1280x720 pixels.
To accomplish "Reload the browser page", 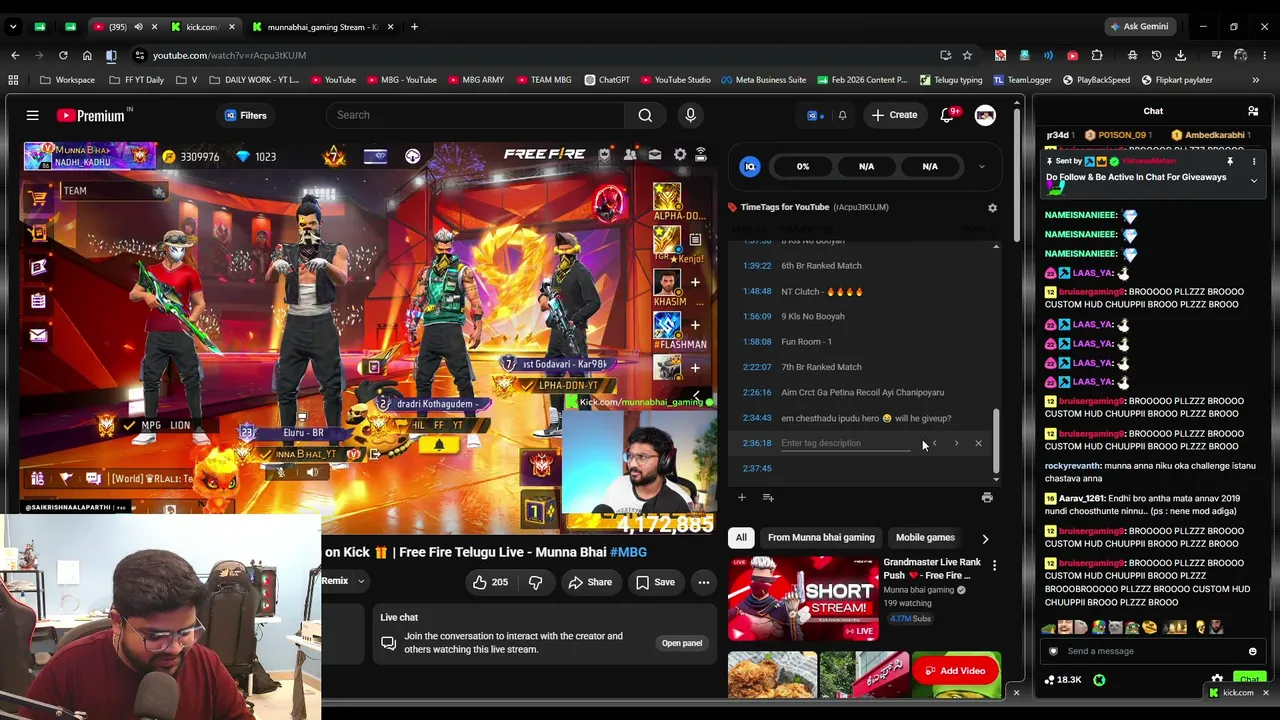I will pos(63,55).
